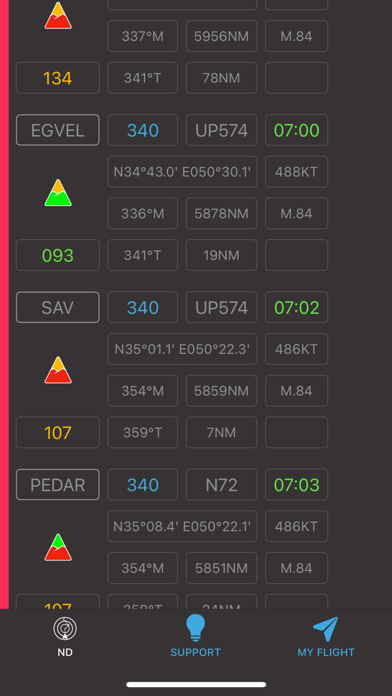Tap the 07:03 time for PEDAR
This screenshot has height=696, width=392.
click(297, 484)
